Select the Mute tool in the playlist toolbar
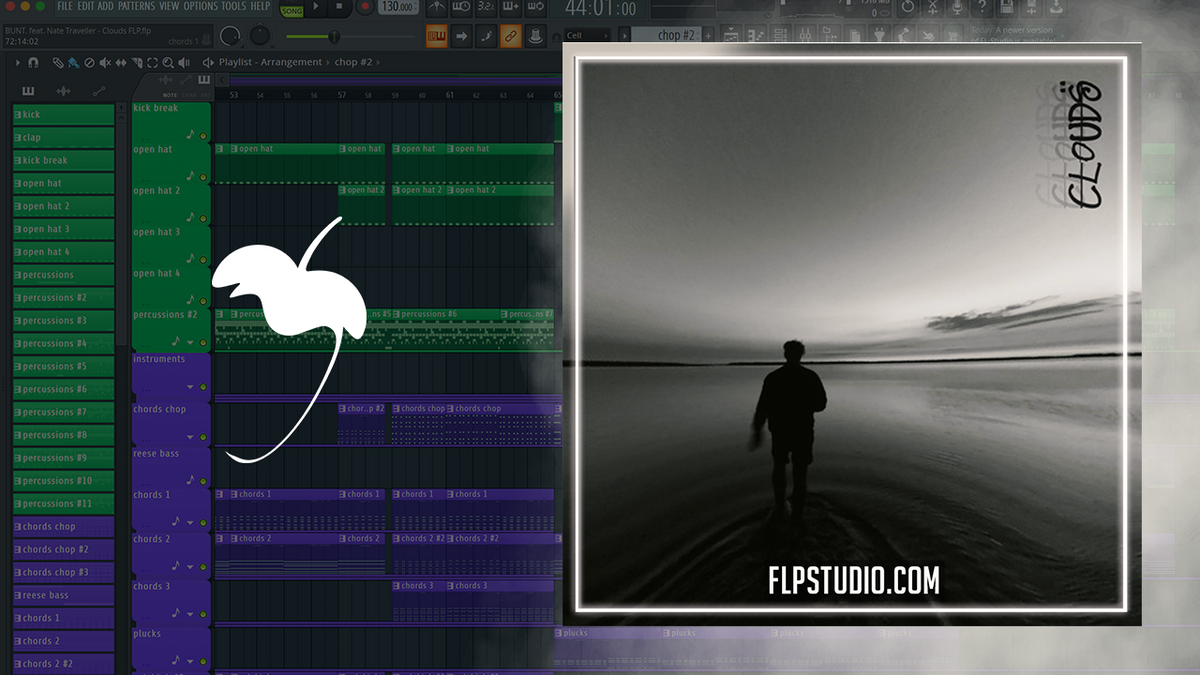Screen dimensions: 1200x675 click(x=105, y=61)
